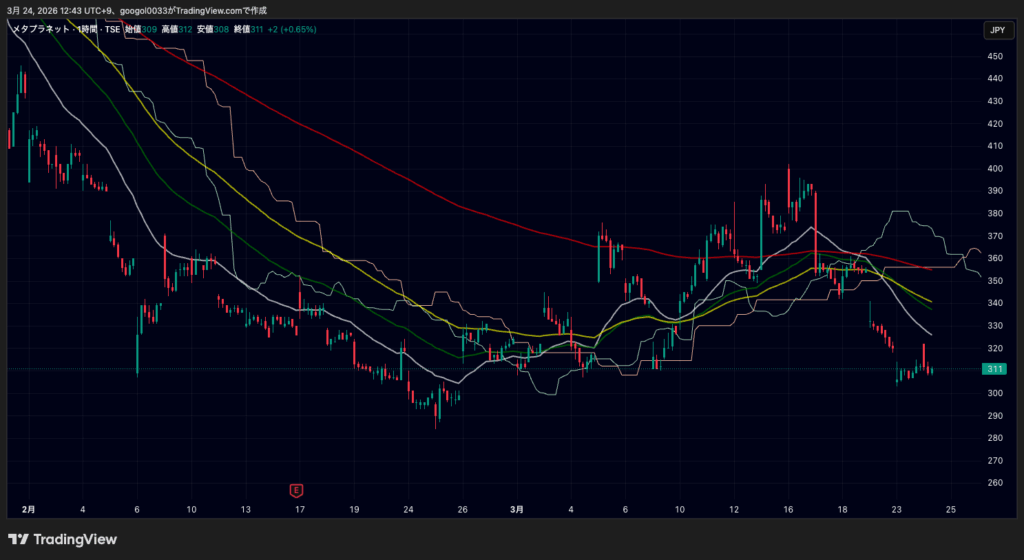Image resolution: width=1024 pixels, height=560 pixels.
Task: Open the earnings marker labelled E
Action: (296, 490)
